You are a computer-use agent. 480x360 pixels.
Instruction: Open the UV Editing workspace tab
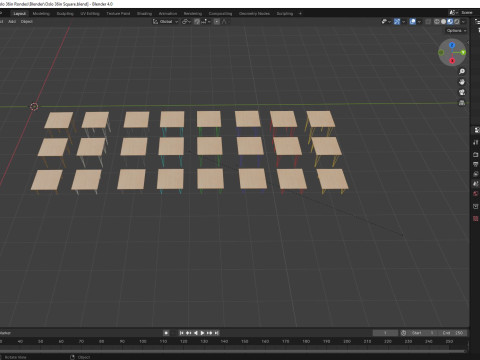(90, 14)
